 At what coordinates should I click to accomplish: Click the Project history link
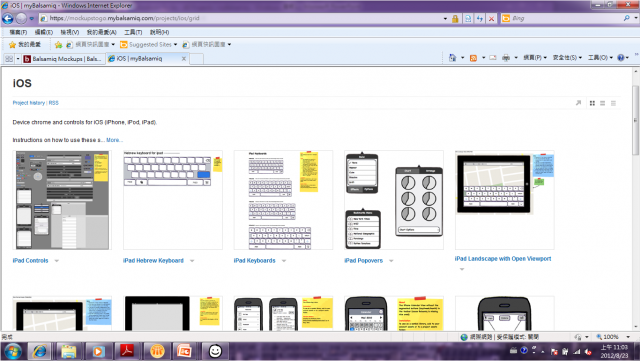[x=29, y=103]
